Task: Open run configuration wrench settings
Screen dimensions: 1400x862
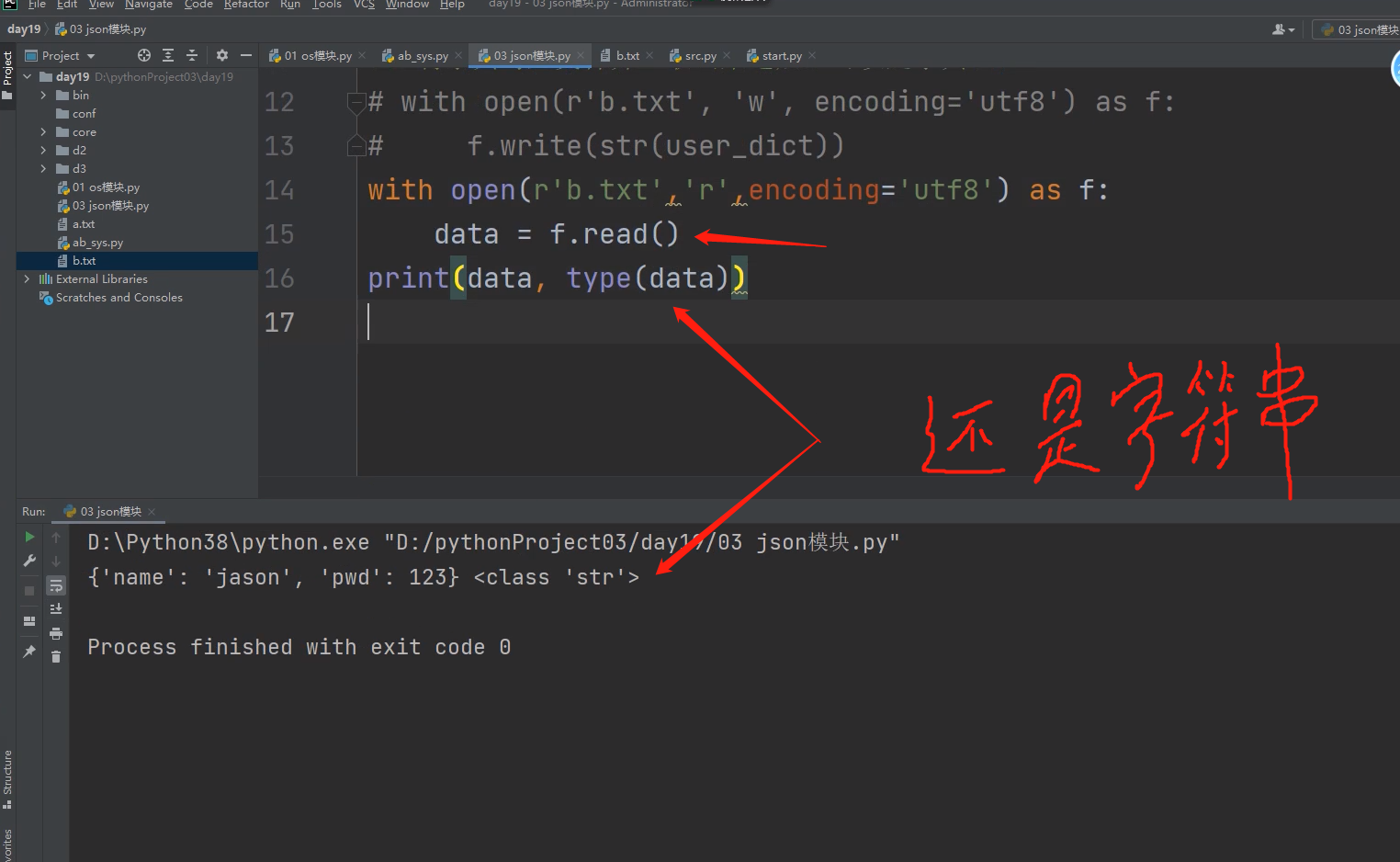Action: 29,561
